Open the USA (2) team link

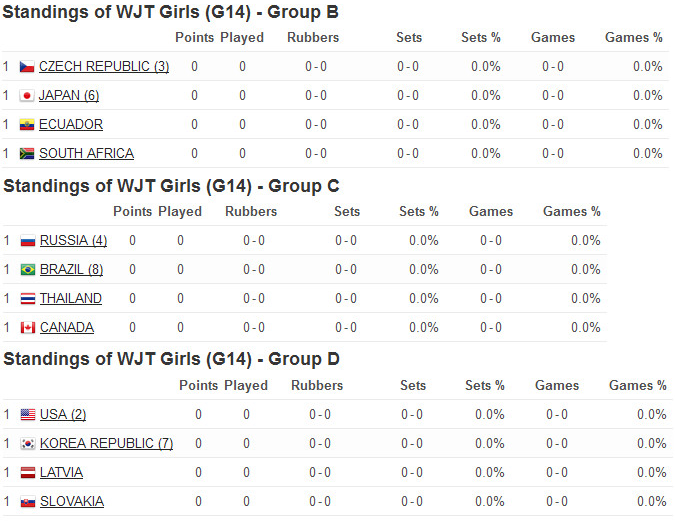pyautogui.click(x=63, y=415)
